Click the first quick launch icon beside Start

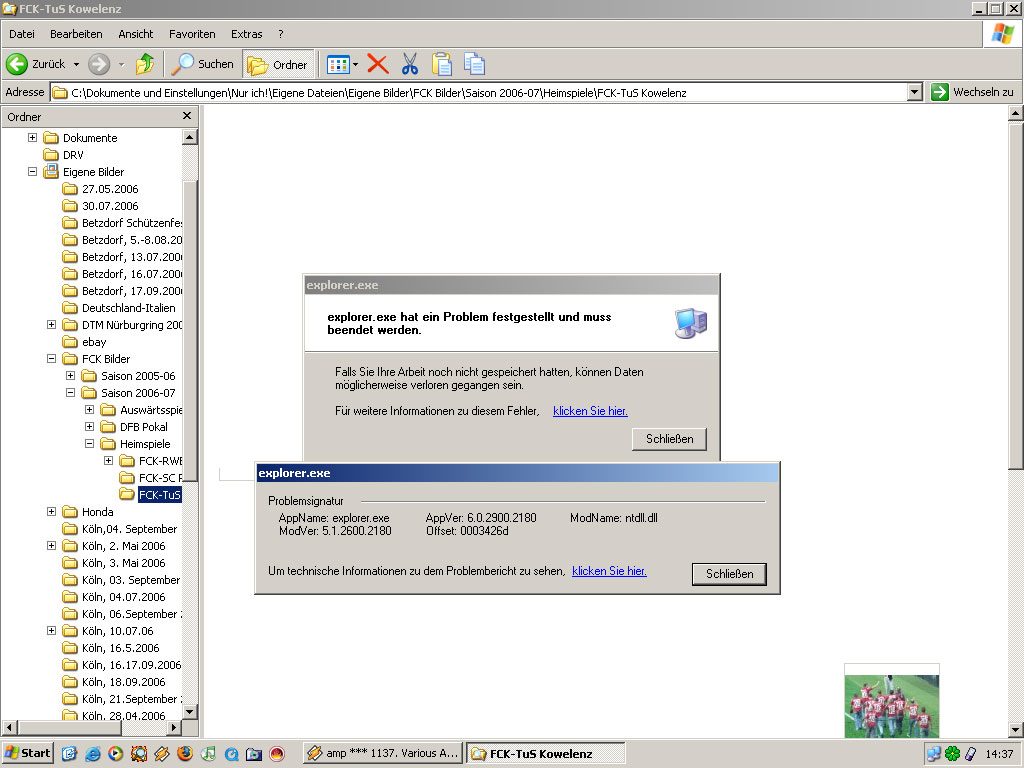click(69, 754)
